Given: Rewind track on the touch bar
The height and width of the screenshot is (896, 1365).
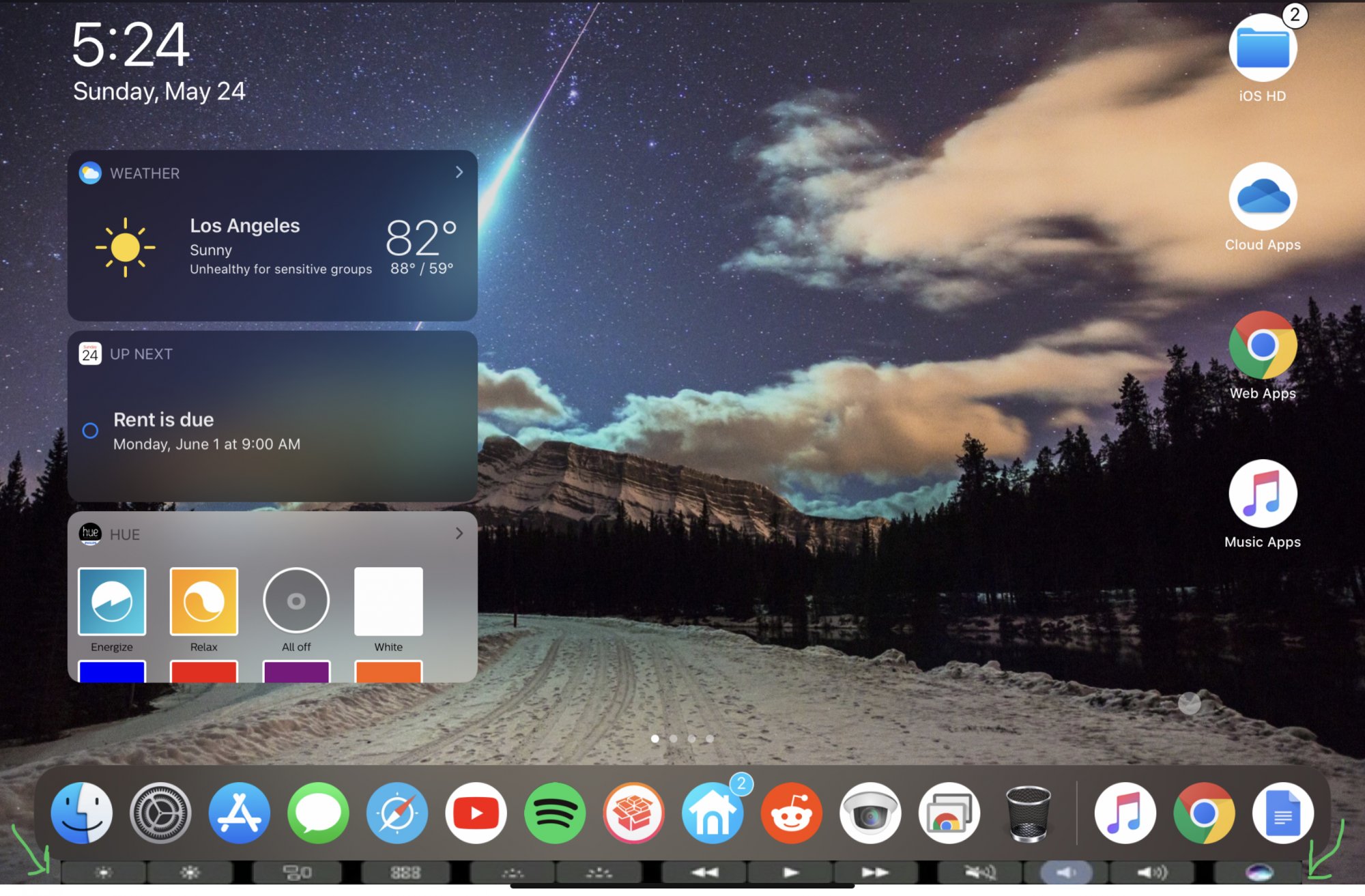Looking at the screenshot, I should click(704, 872).
